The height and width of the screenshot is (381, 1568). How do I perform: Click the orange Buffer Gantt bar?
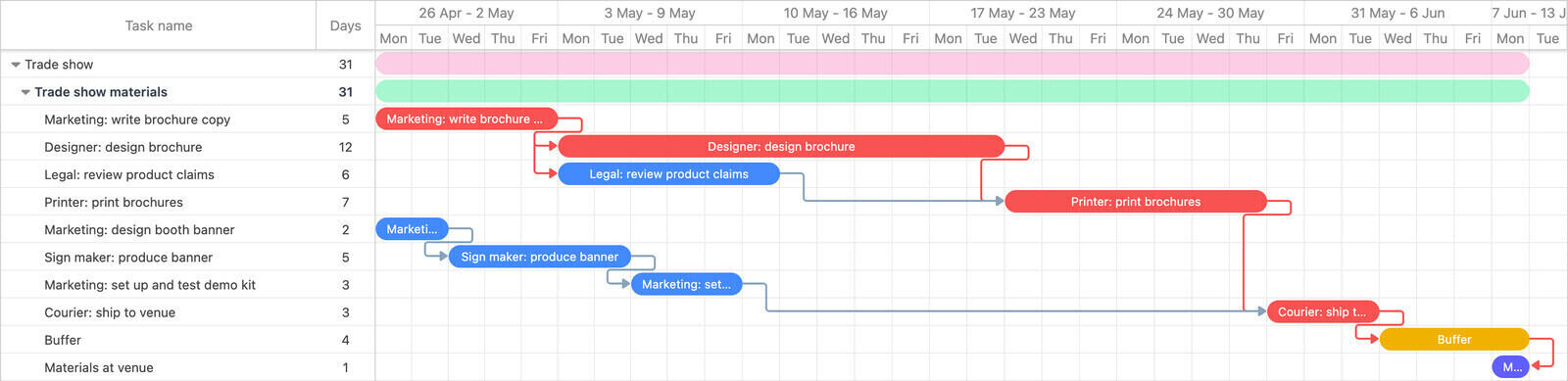pyautogui.click(x=1454, y=339)
